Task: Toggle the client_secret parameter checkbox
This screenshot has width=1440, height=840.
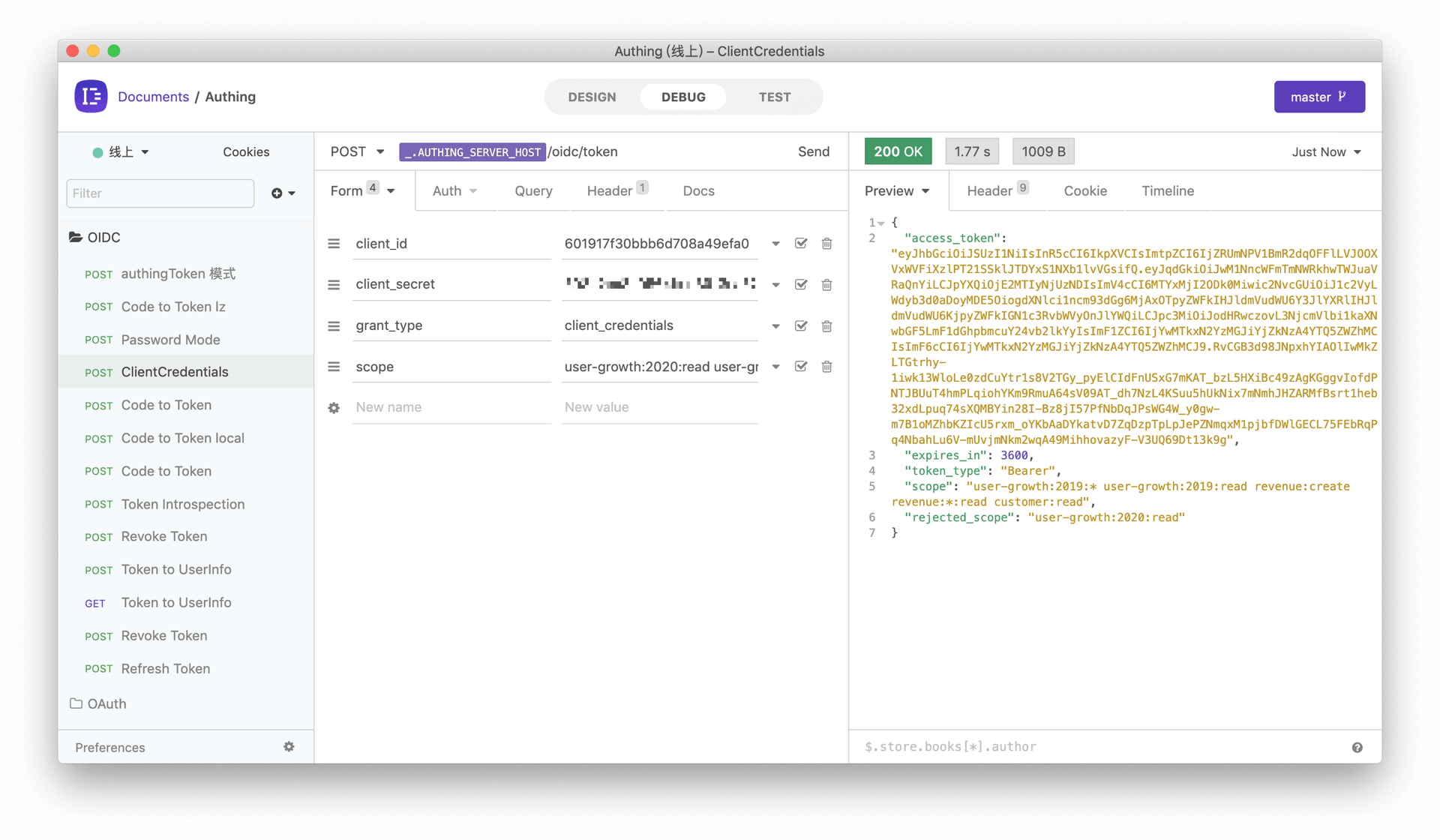Action: [x=801, y=285]
